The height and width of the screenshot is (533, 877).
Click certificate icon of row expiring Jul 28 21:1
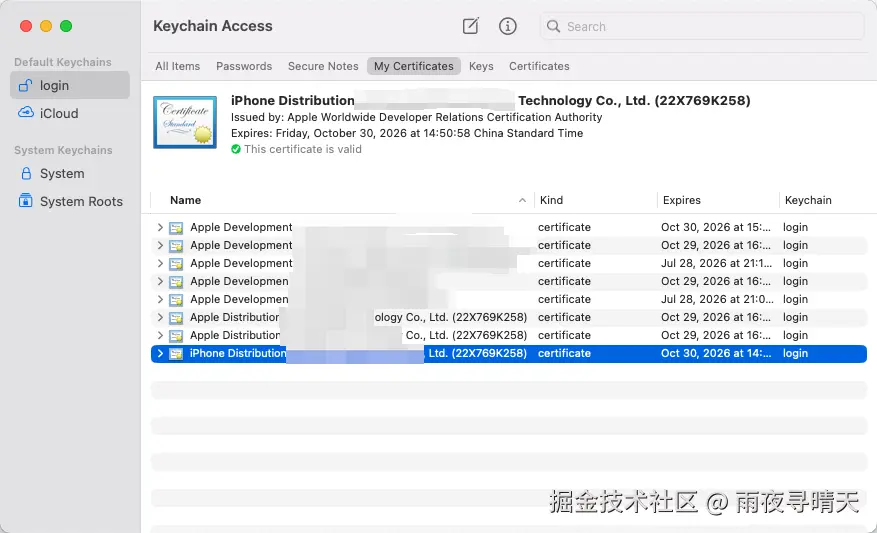click(x=176, y=263)
